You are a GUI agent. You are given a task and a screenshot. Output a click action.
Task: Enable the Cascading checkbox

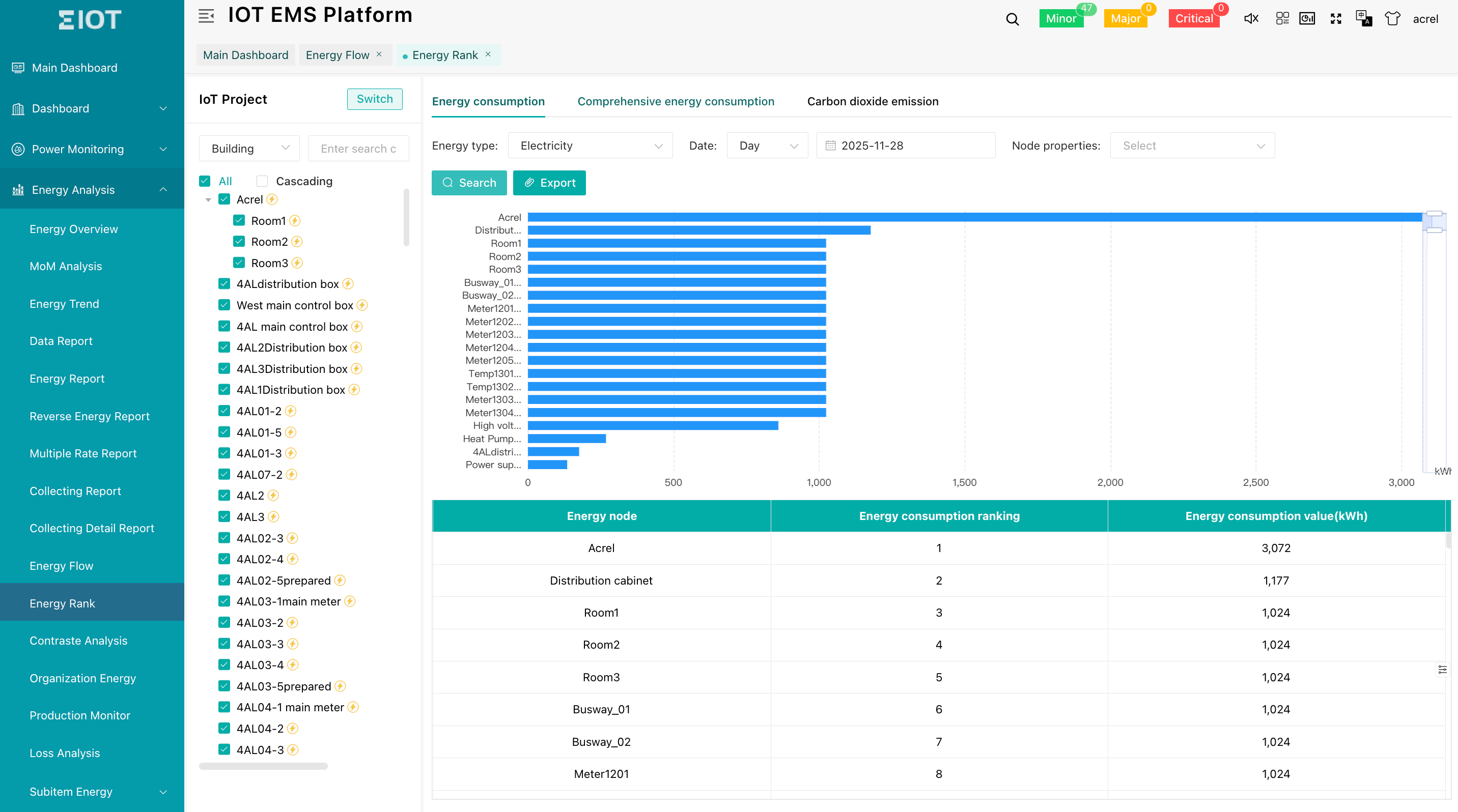tap(262, 181)
